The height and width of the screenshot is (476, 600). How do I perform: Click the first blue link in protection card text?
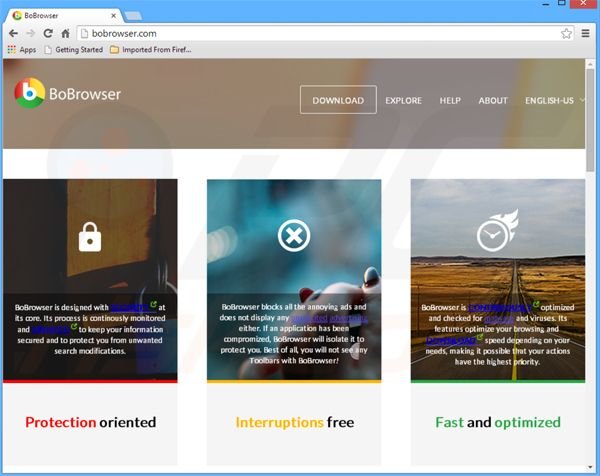pyautogui.click(x=130, y=307)
